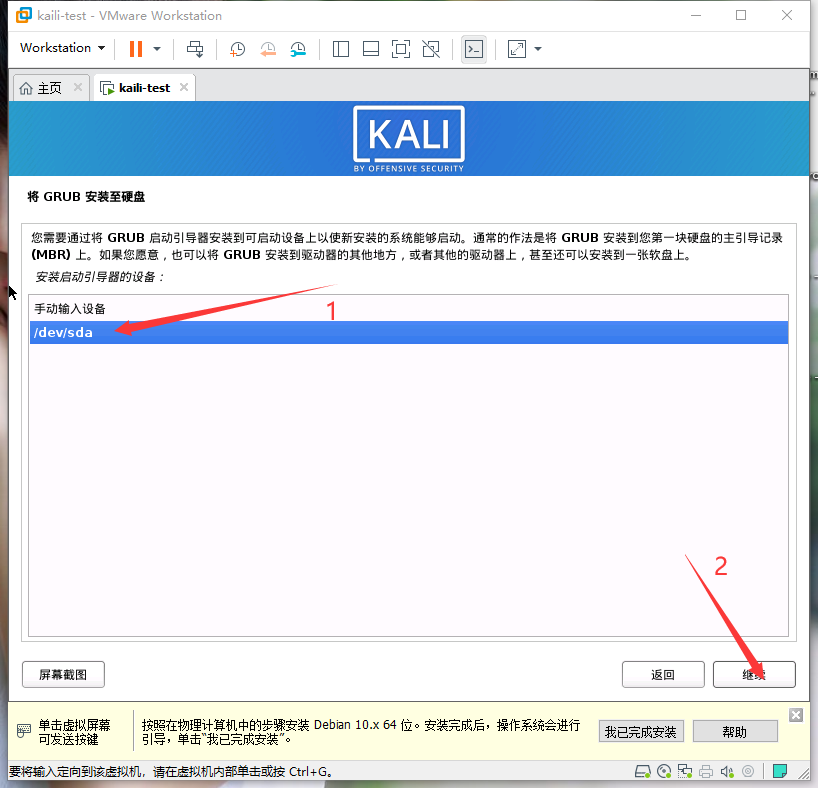This screenshot has height=788, width=818.
Task: Select the kaili-test tab
Action: [x=137, y=87]
